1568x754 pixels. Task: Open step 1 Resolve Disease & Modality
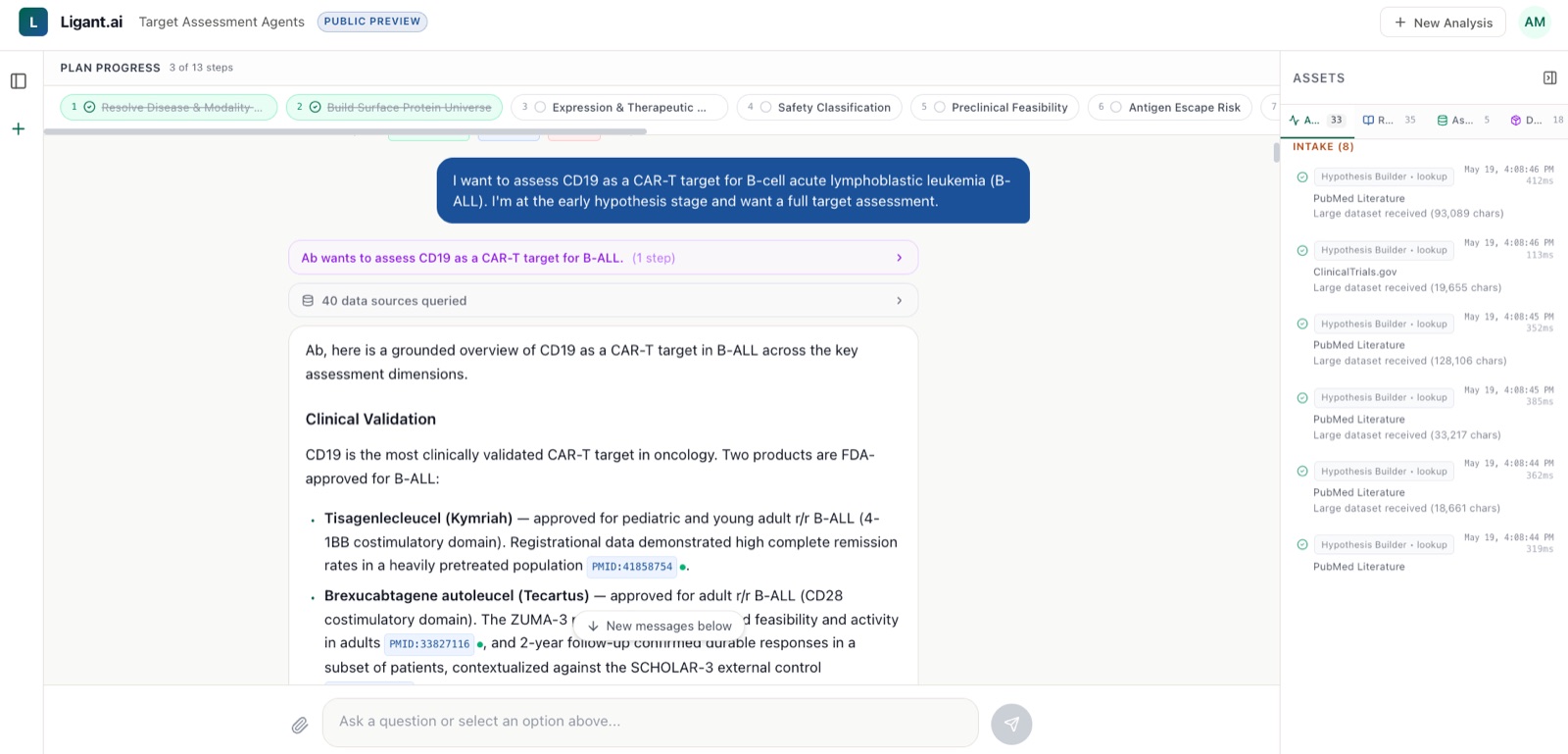click(x=169, y=107)
